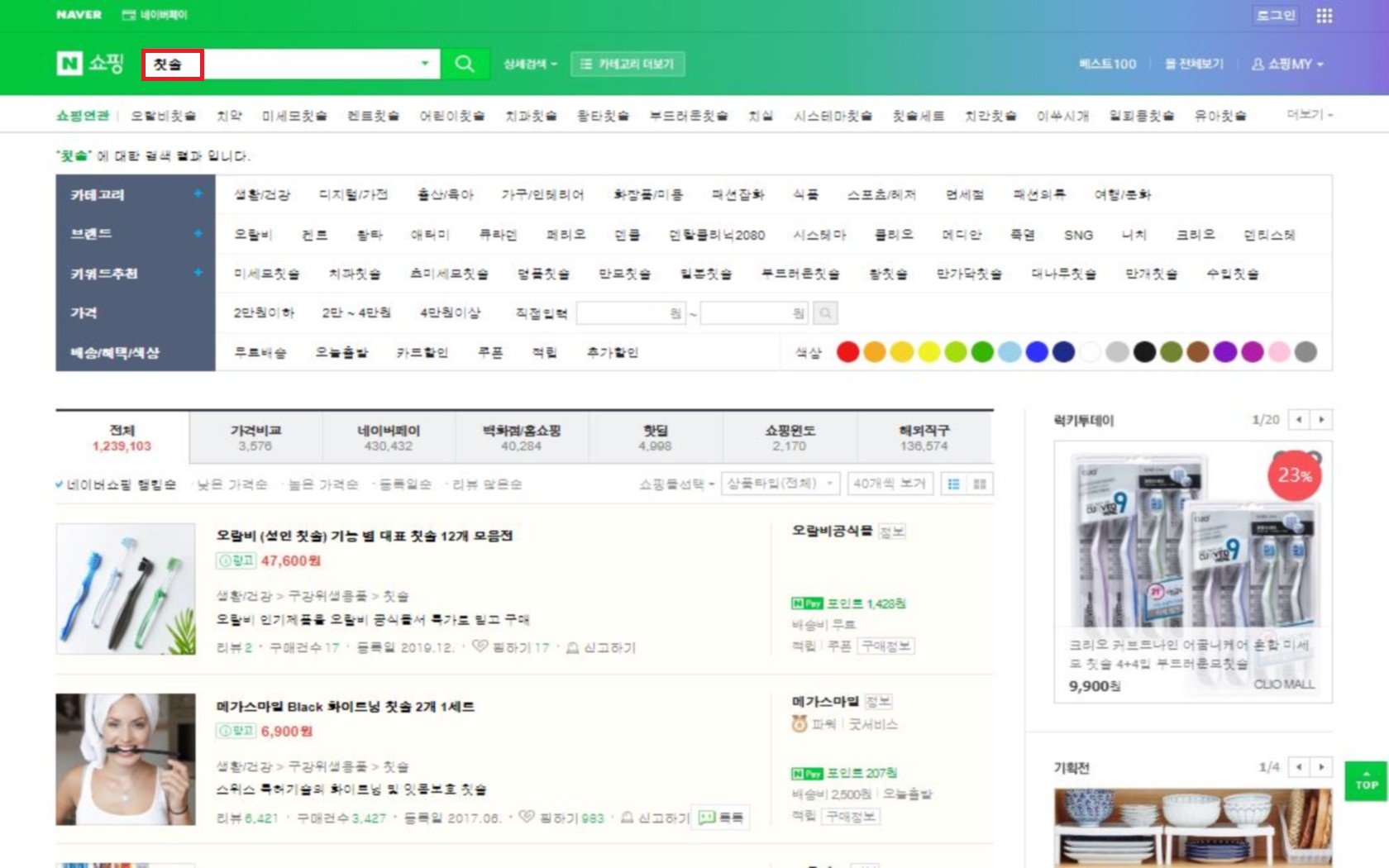Screen dimensions: 1389x868
Task: Switch to list view layout icon
Action: [953, 484]
